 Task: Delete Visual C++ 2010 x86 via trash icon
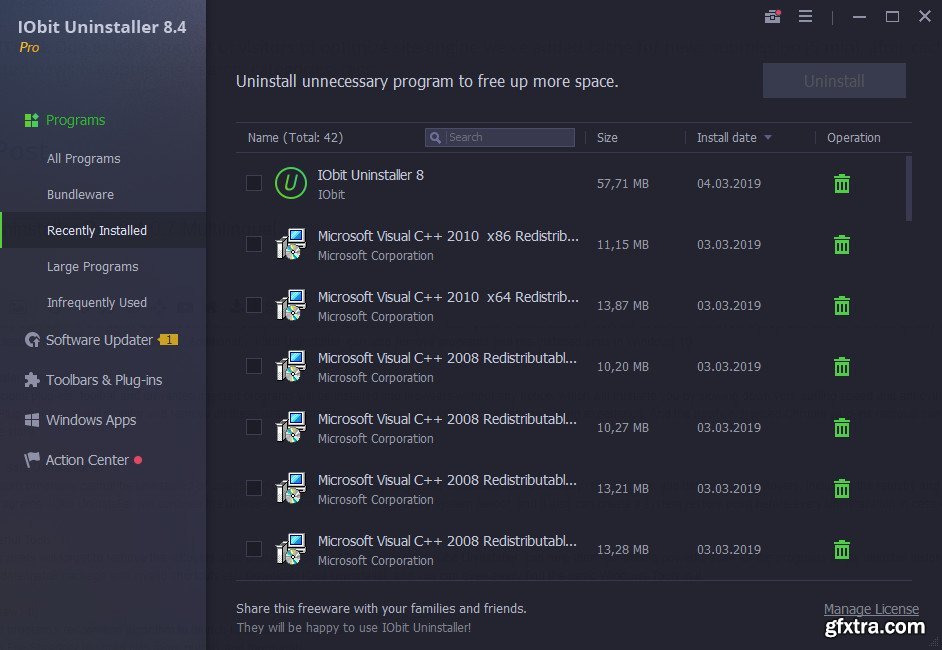[842, 245]
